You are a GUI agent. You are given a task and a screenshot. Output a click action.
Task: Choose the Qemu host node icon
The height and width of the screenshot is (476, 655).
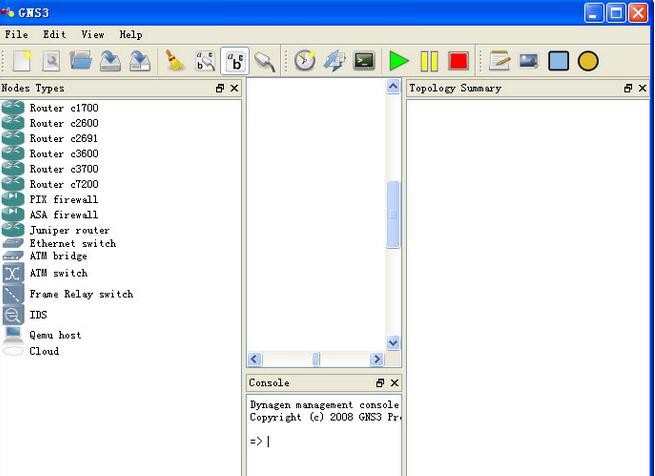click(x=13, y=335)
